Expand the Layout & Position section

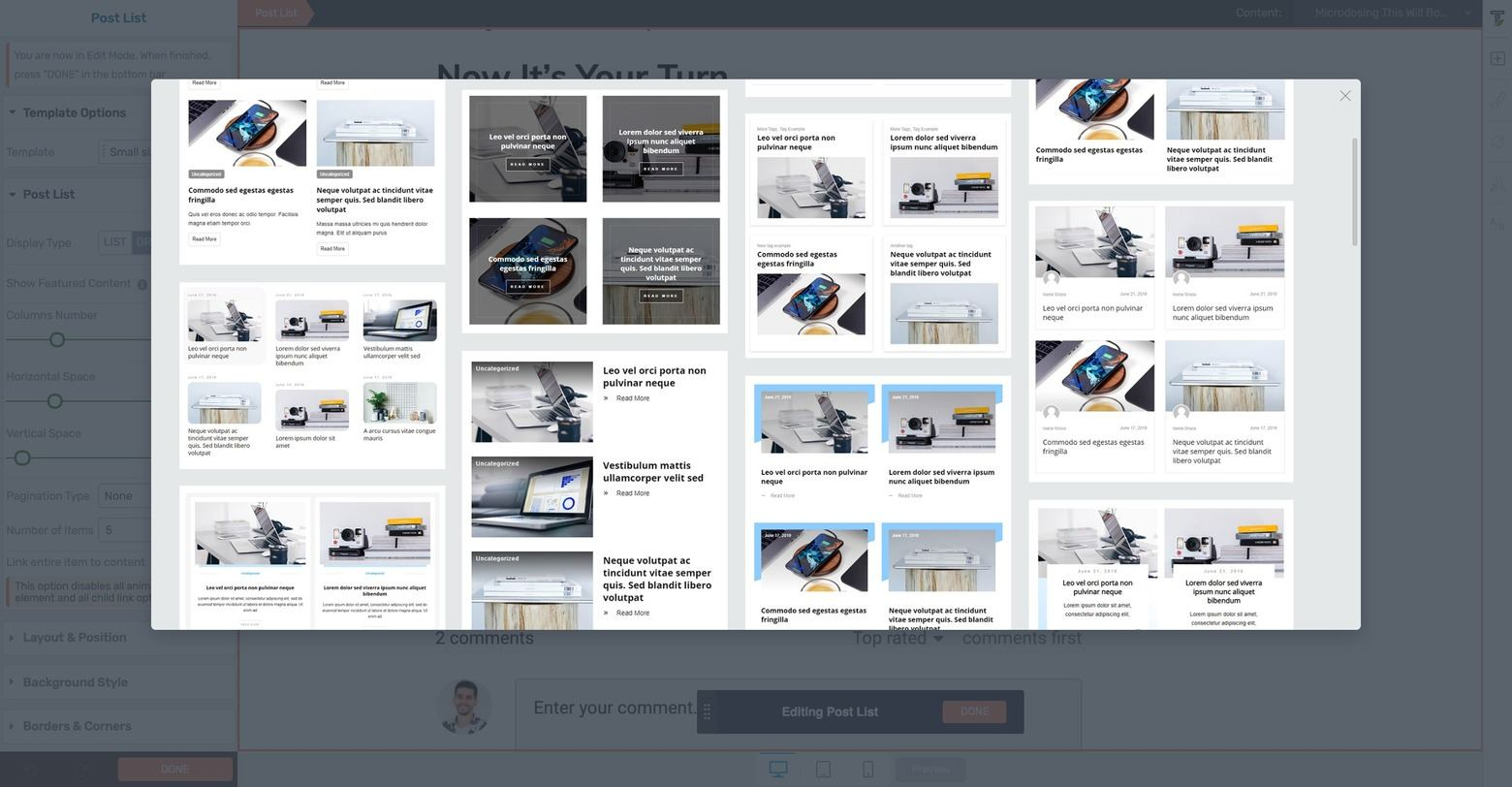[x=75, y=638]
